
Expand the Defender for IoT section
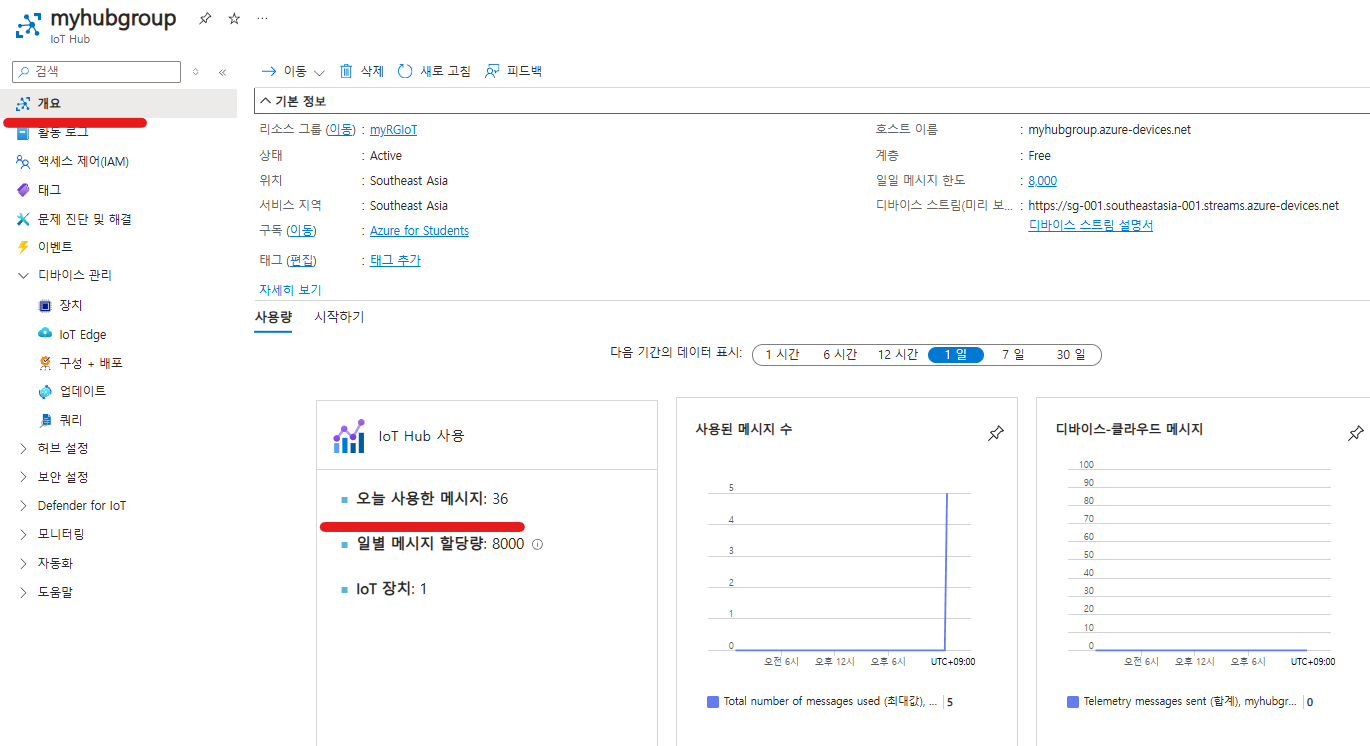[x=23, y=505]
